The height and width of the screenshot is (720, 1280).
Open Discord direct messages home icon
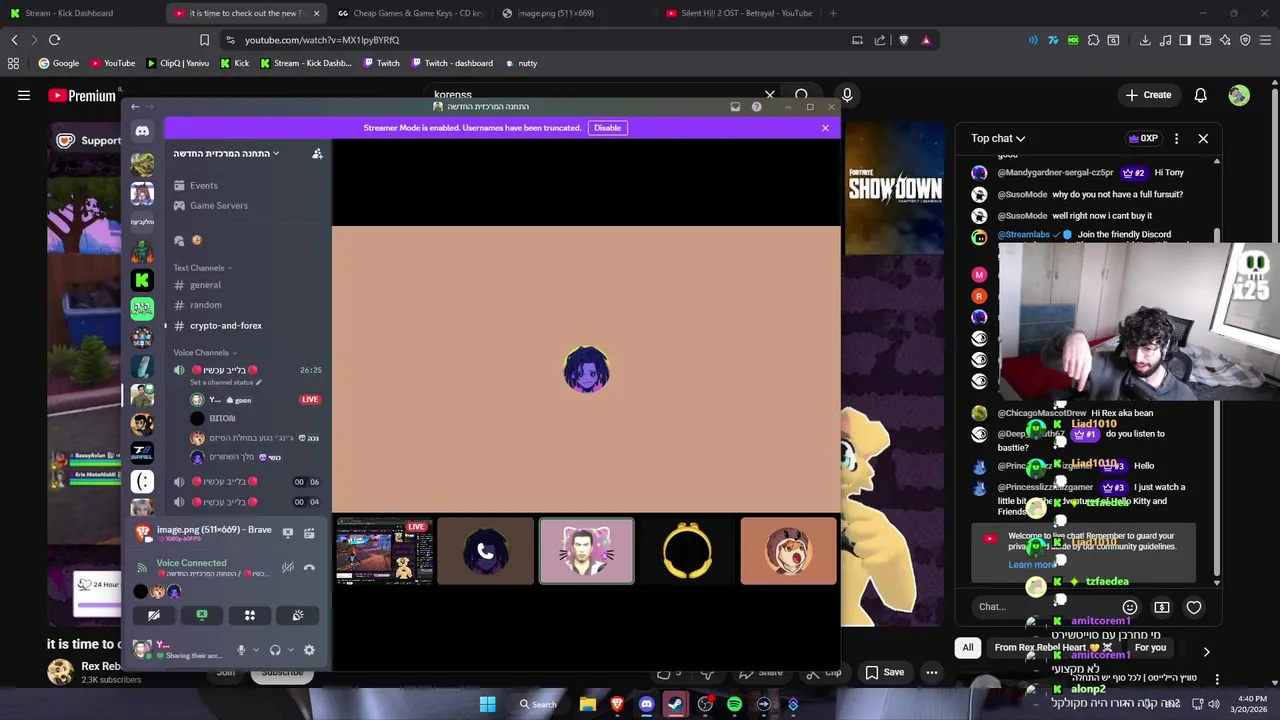point(142,131)
